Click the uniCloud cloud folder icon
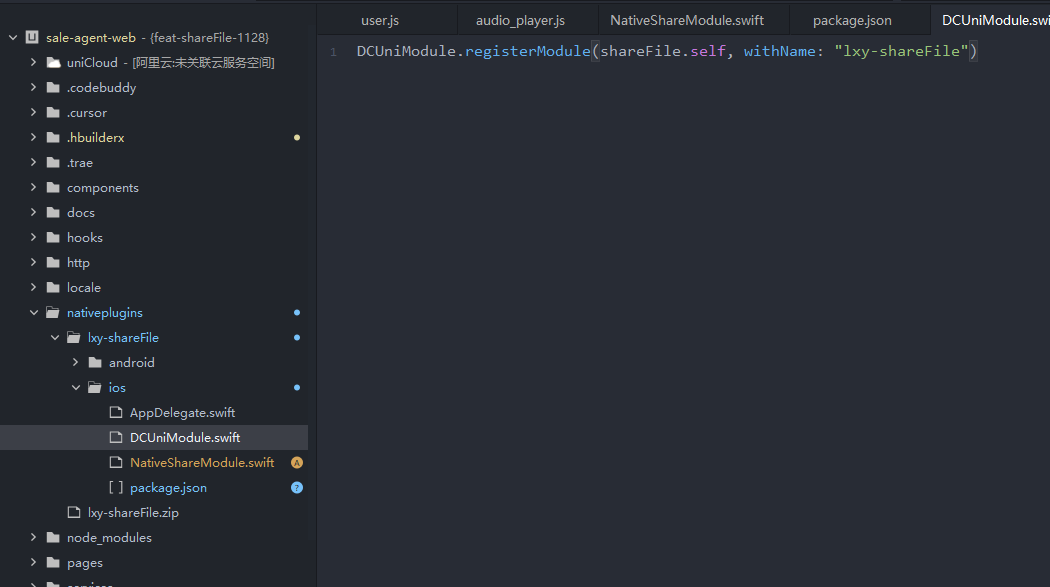This screenshot has height=587, width=1050. pos(53,63)
